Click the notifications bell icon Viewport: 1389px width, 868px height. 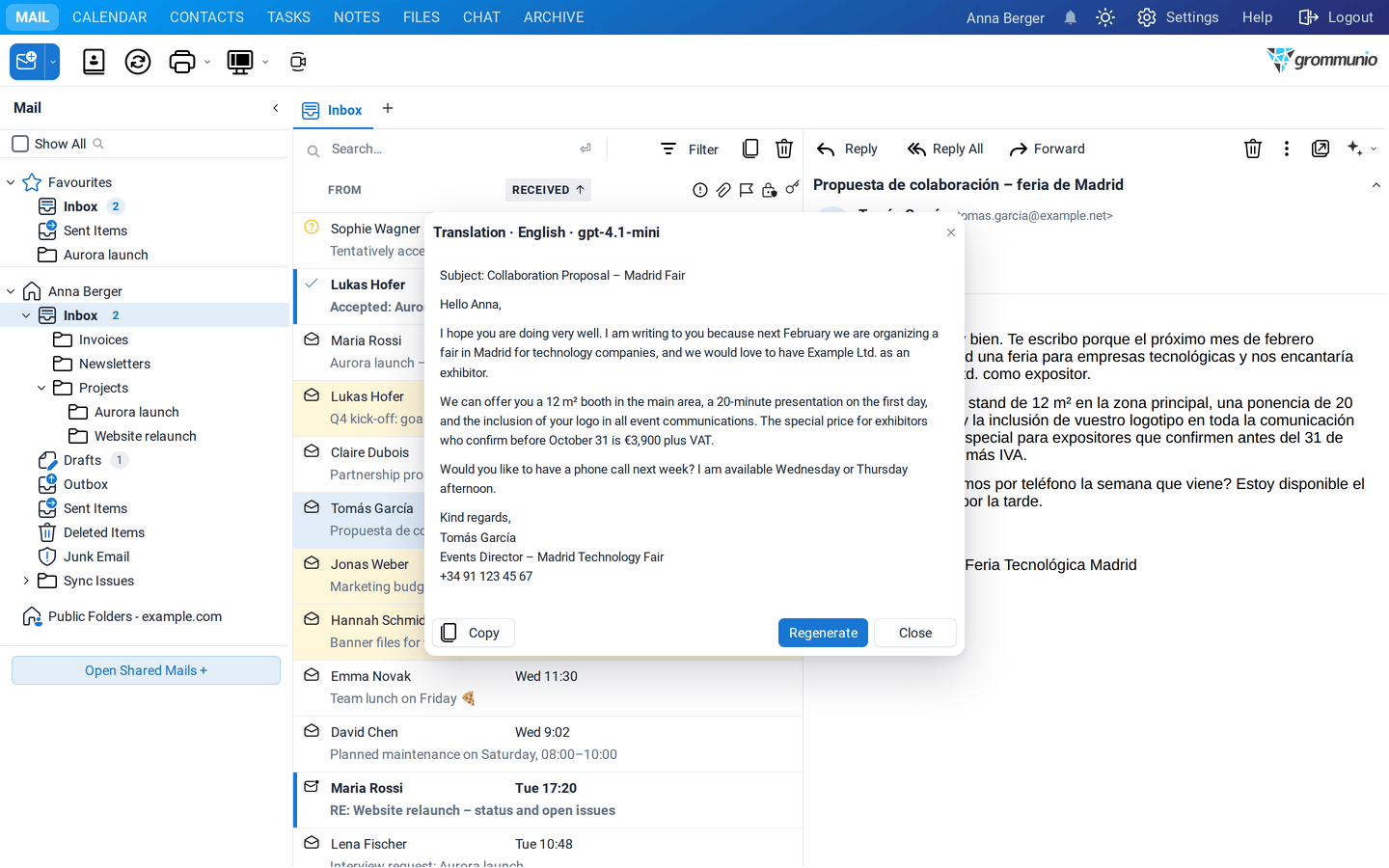tap(1071, 17)
